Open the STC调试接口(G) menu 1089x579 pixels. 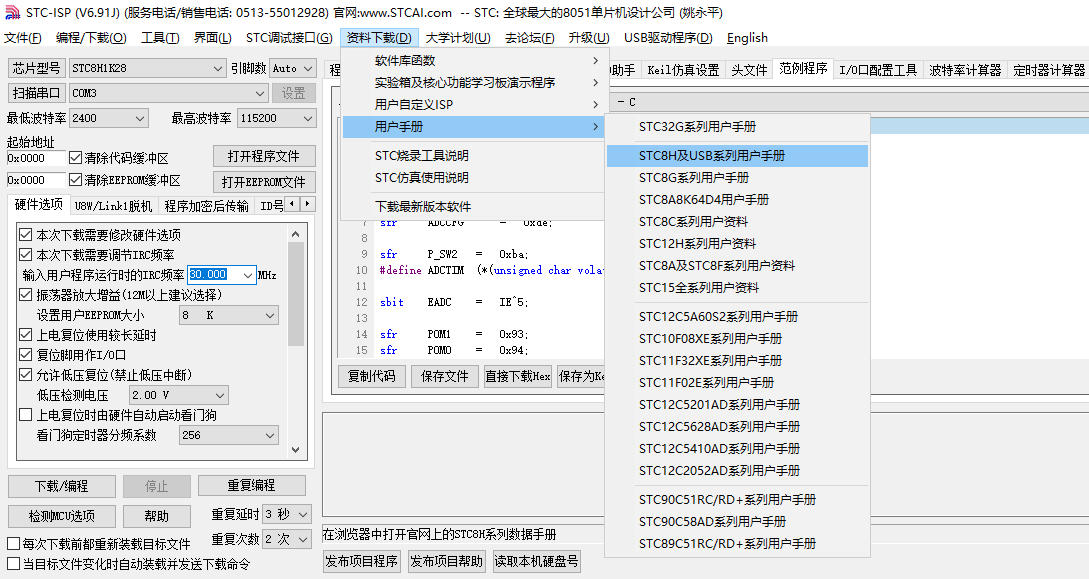coord(289,37)
